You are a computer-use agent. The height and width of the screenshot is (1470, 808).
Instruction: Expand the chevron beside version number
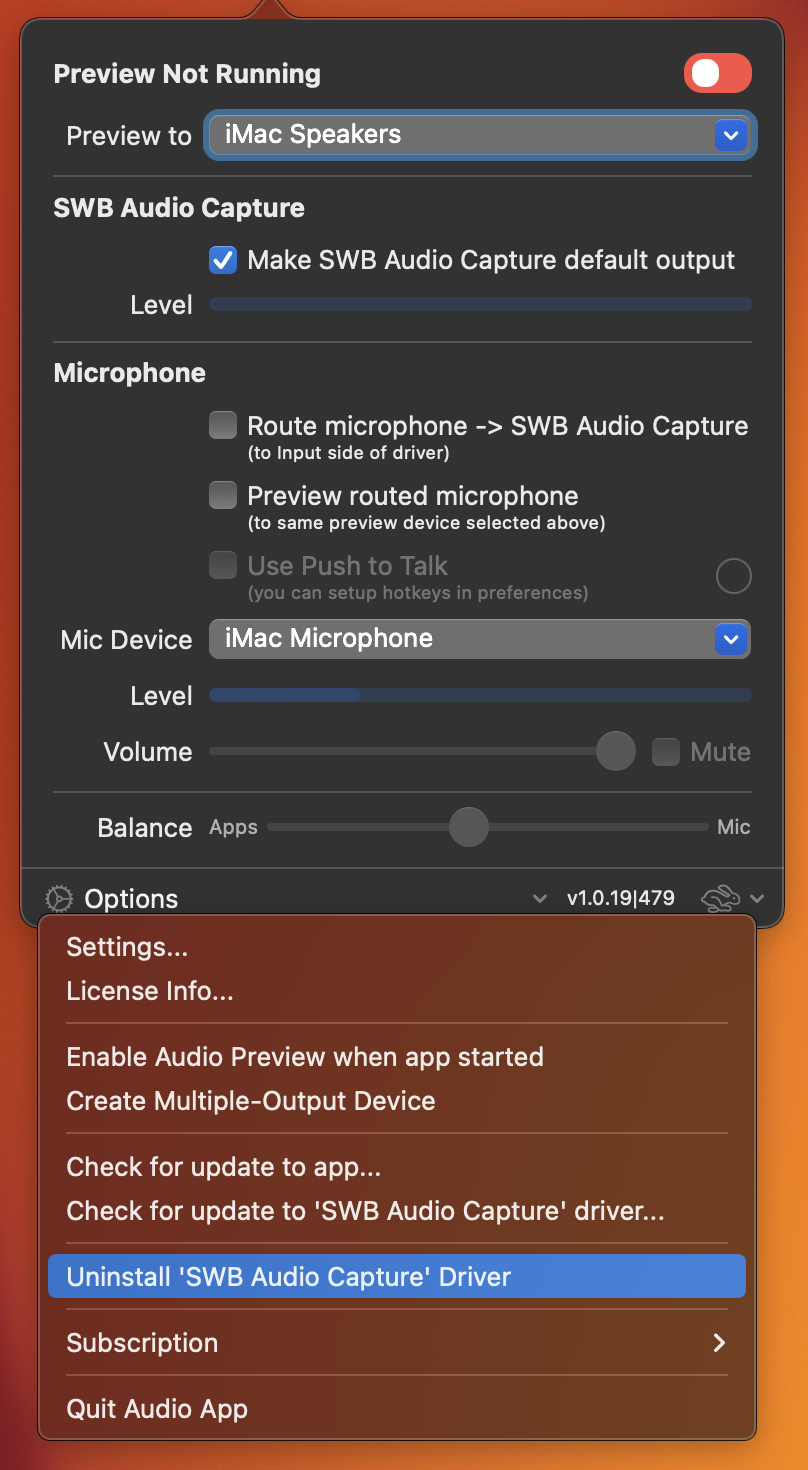(x=540, y=899)
